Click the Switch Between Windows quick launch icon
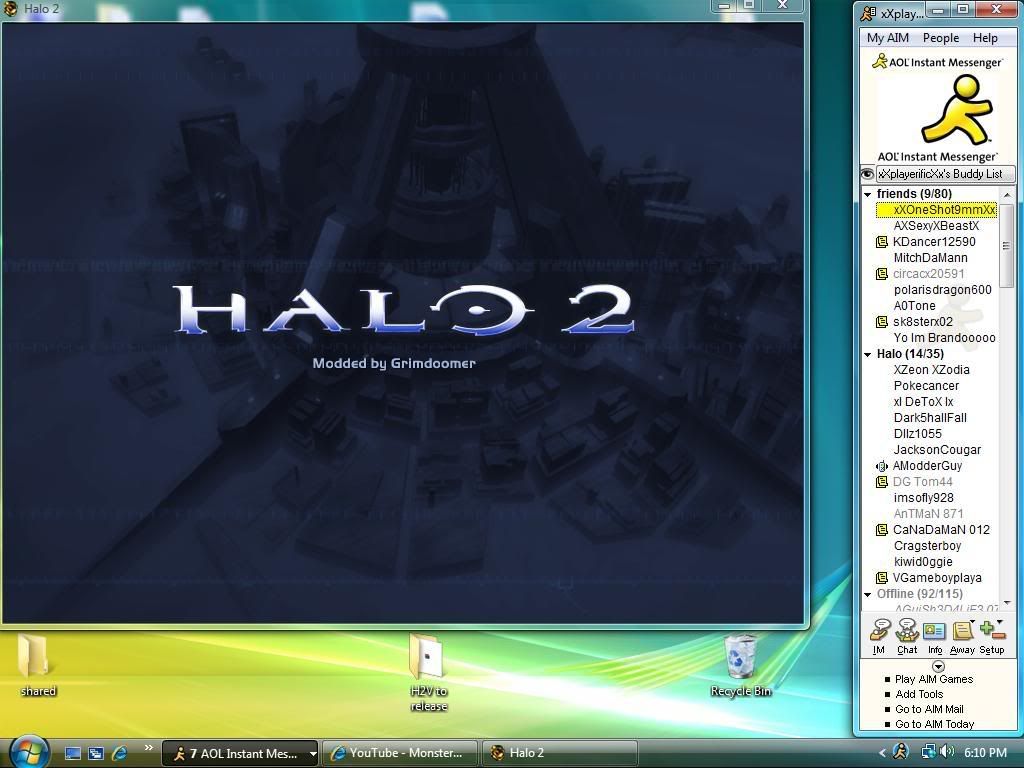The width and height of the screenshot is (1024, 768). (95, 754)
